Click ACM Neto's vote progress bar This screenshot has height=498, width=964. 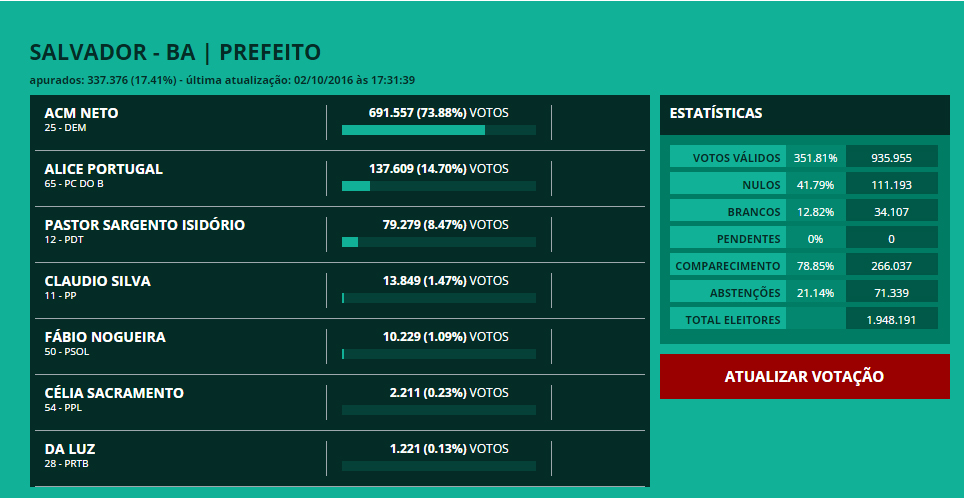(x=438, y=130)
